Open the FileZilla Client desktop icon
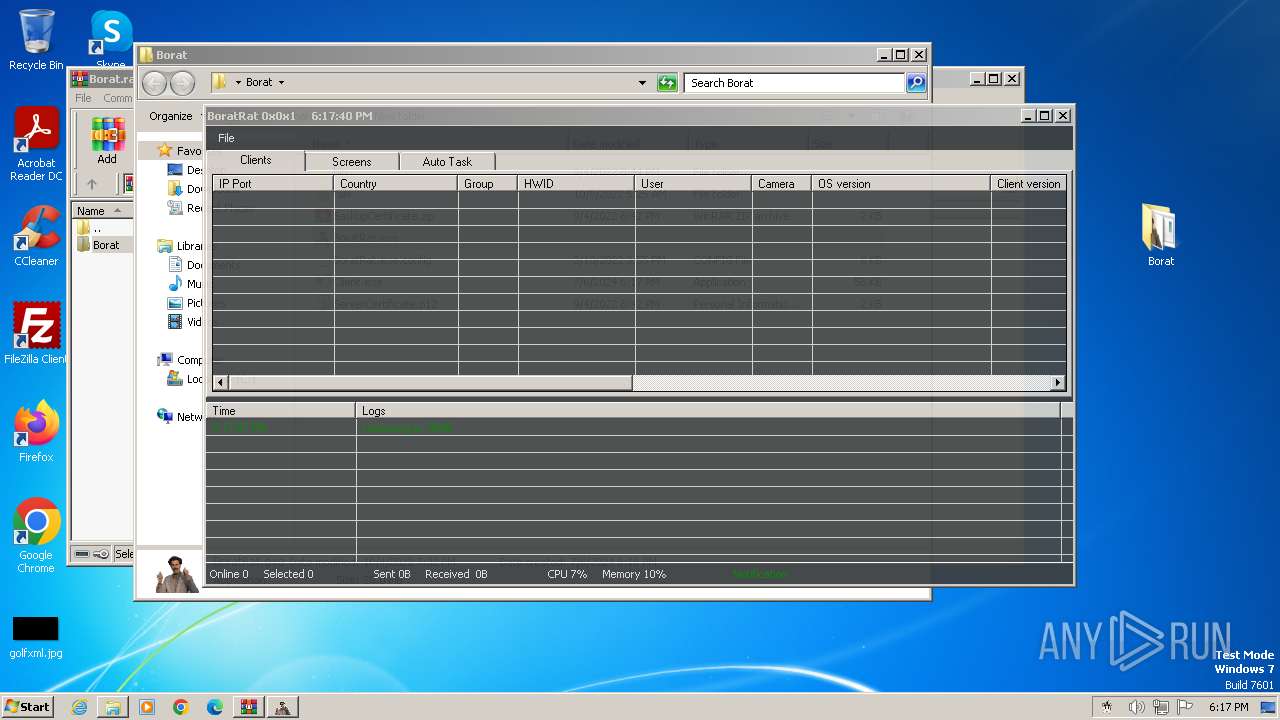1280x720 pixels. 36,334
